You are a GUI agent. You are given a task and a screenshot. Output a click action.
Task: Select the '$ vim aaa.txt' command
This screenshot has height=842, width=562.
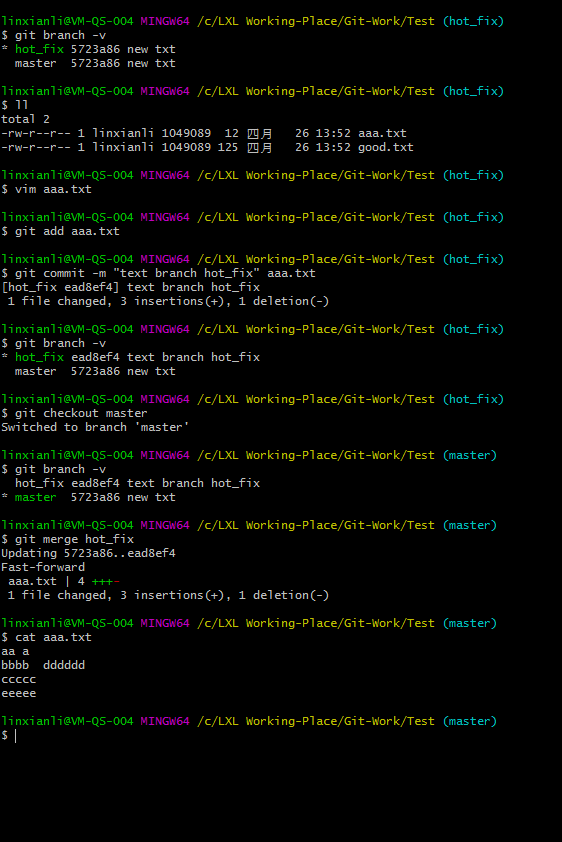[x=46, y=189]
